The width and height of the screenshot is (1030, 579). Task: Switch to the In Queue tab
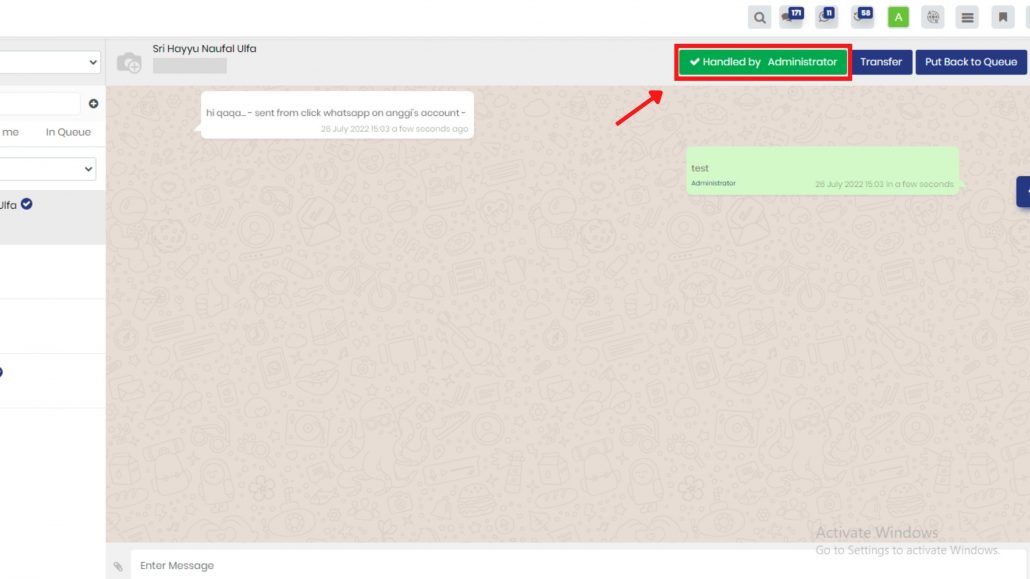[x=68, y=132]
